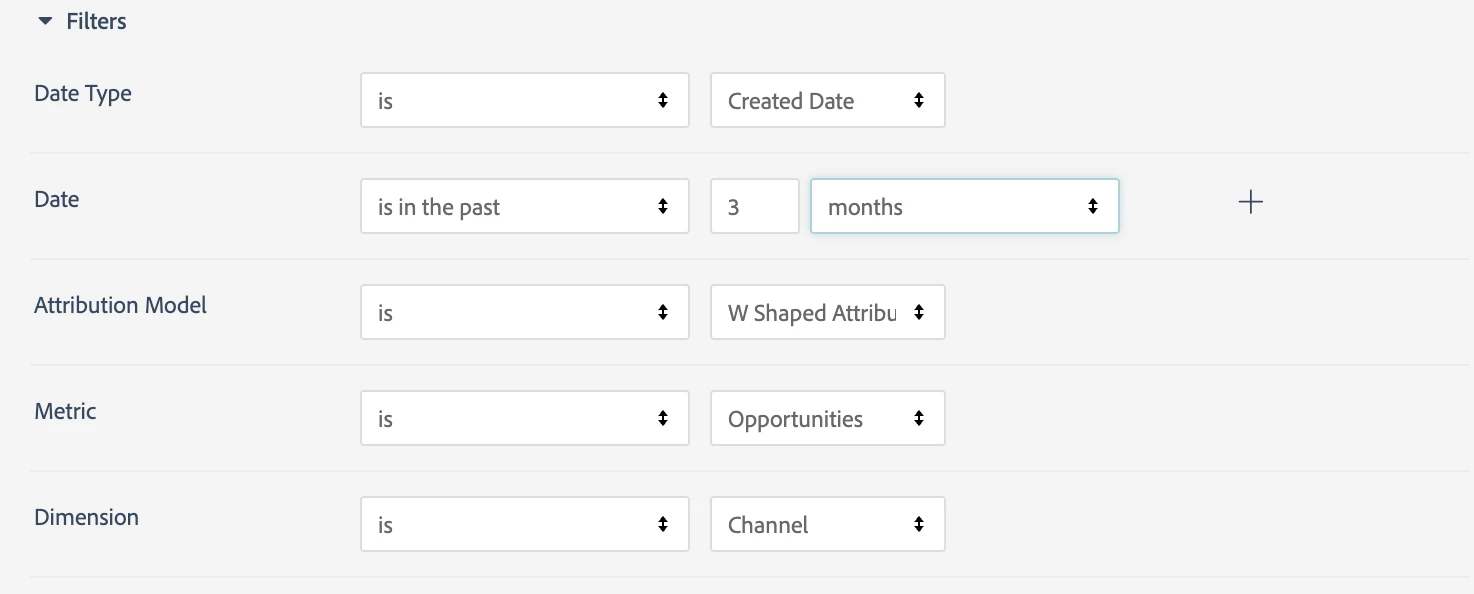Click the arrows on the months dropdown
1474x594 pixels.
click(1093, 206)
